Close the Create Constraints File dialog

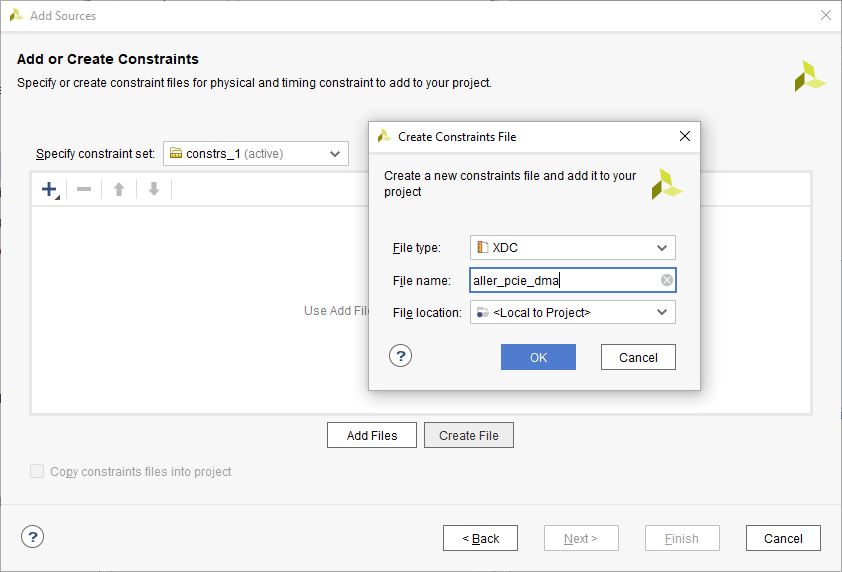pos(685,136)
